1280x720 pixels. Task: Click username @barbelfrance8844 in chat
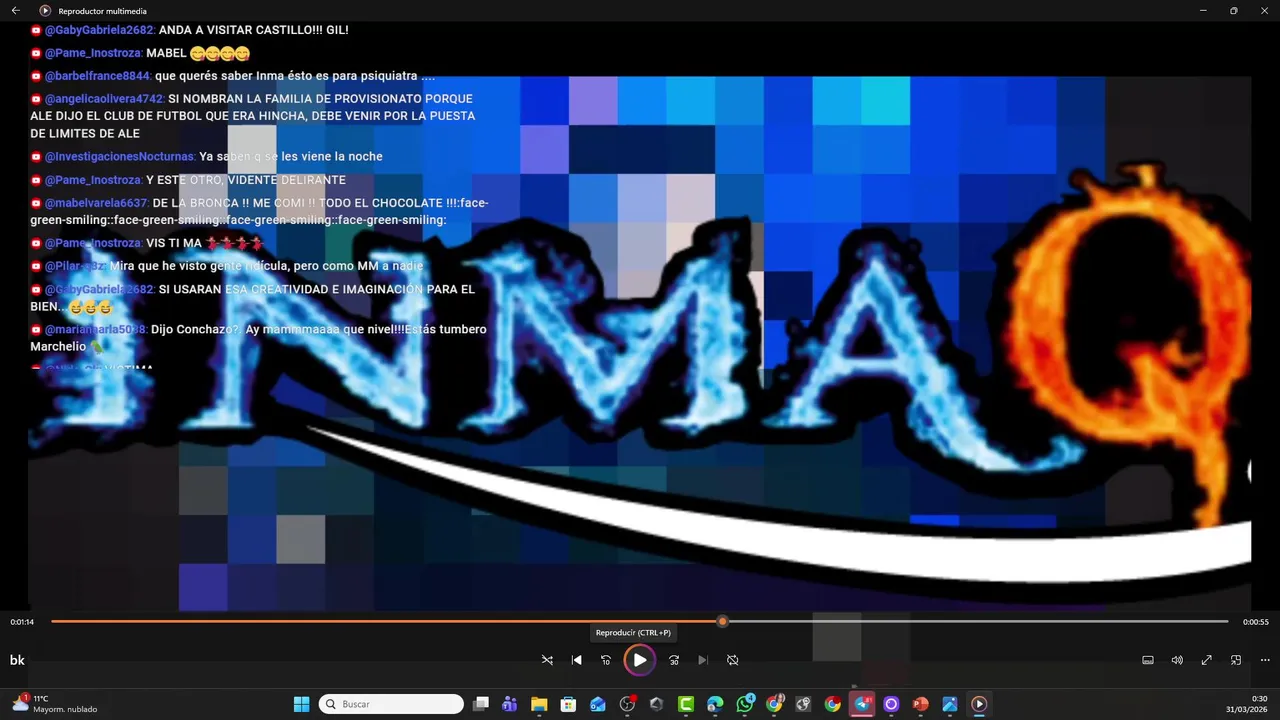click(x=97, y=76)
